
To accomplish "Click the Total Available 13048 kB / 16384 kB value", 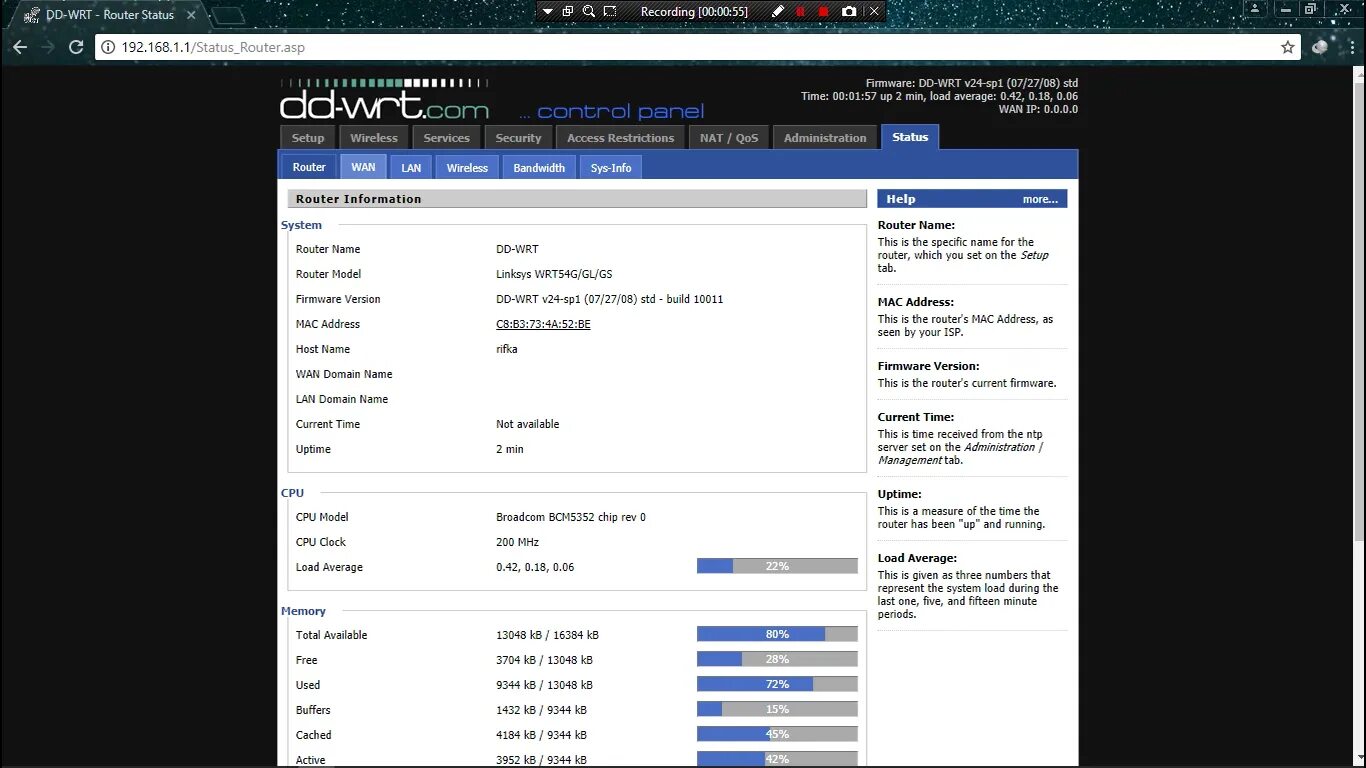I will tap(547, 635).
